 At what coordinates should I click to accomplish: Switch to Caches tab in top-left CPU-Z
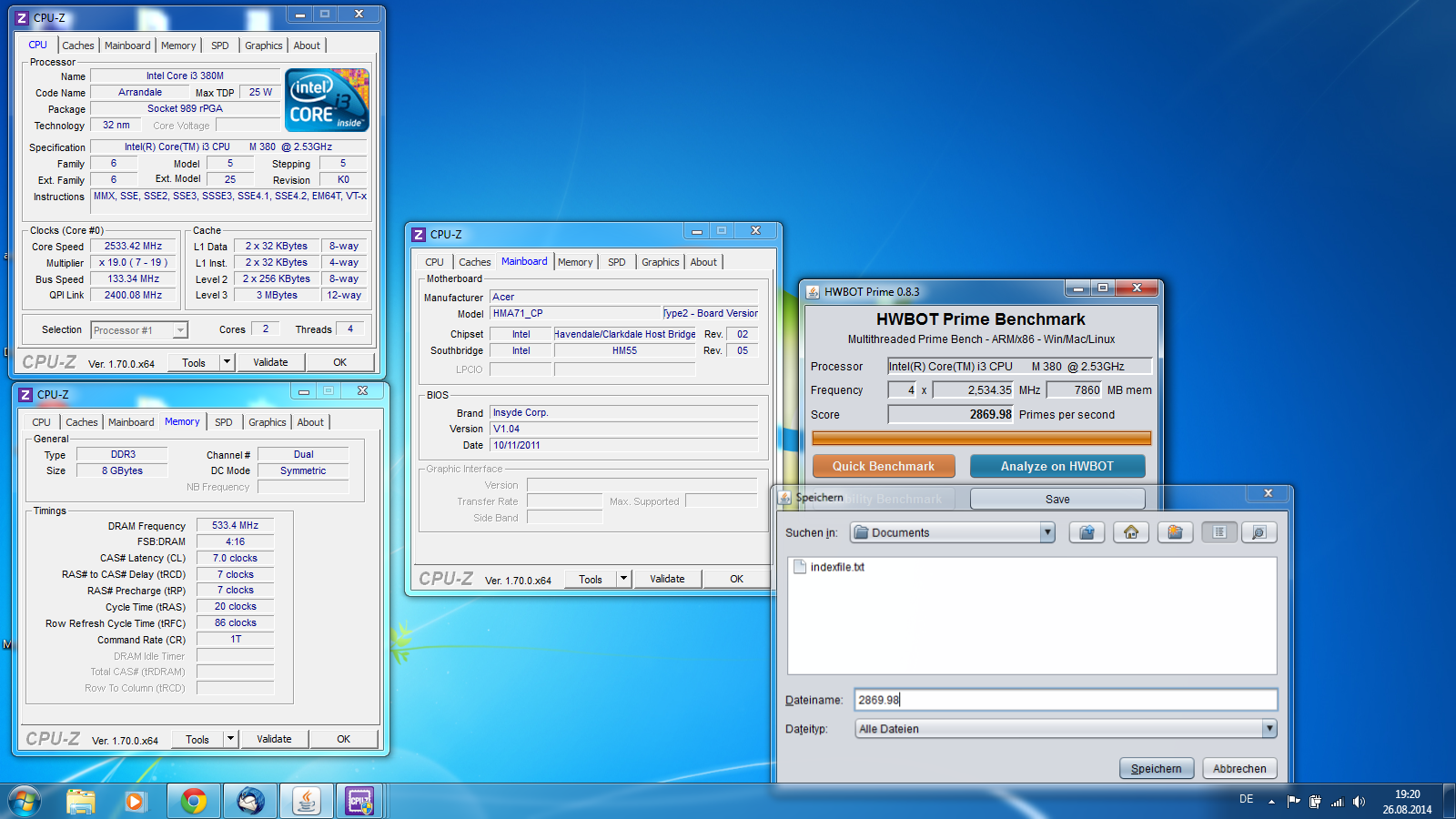click(x=78, y=45)
